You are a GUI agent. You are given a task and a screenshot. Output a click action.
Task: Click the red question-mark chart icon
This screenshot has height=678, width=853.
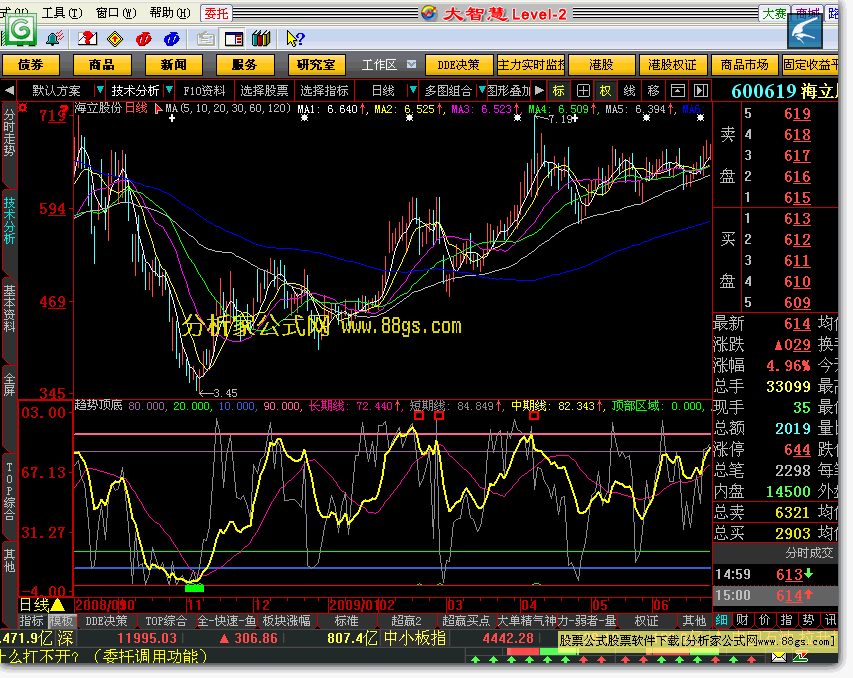pos(87,39)
